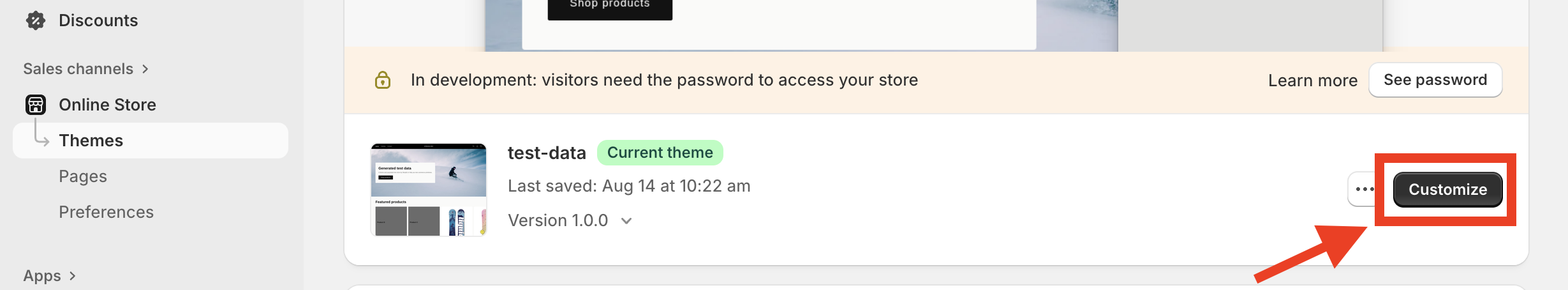This screenshot has height=290, width=1568.
Task: Open the Version 1.0.0 dropdown
Action: 626,221
